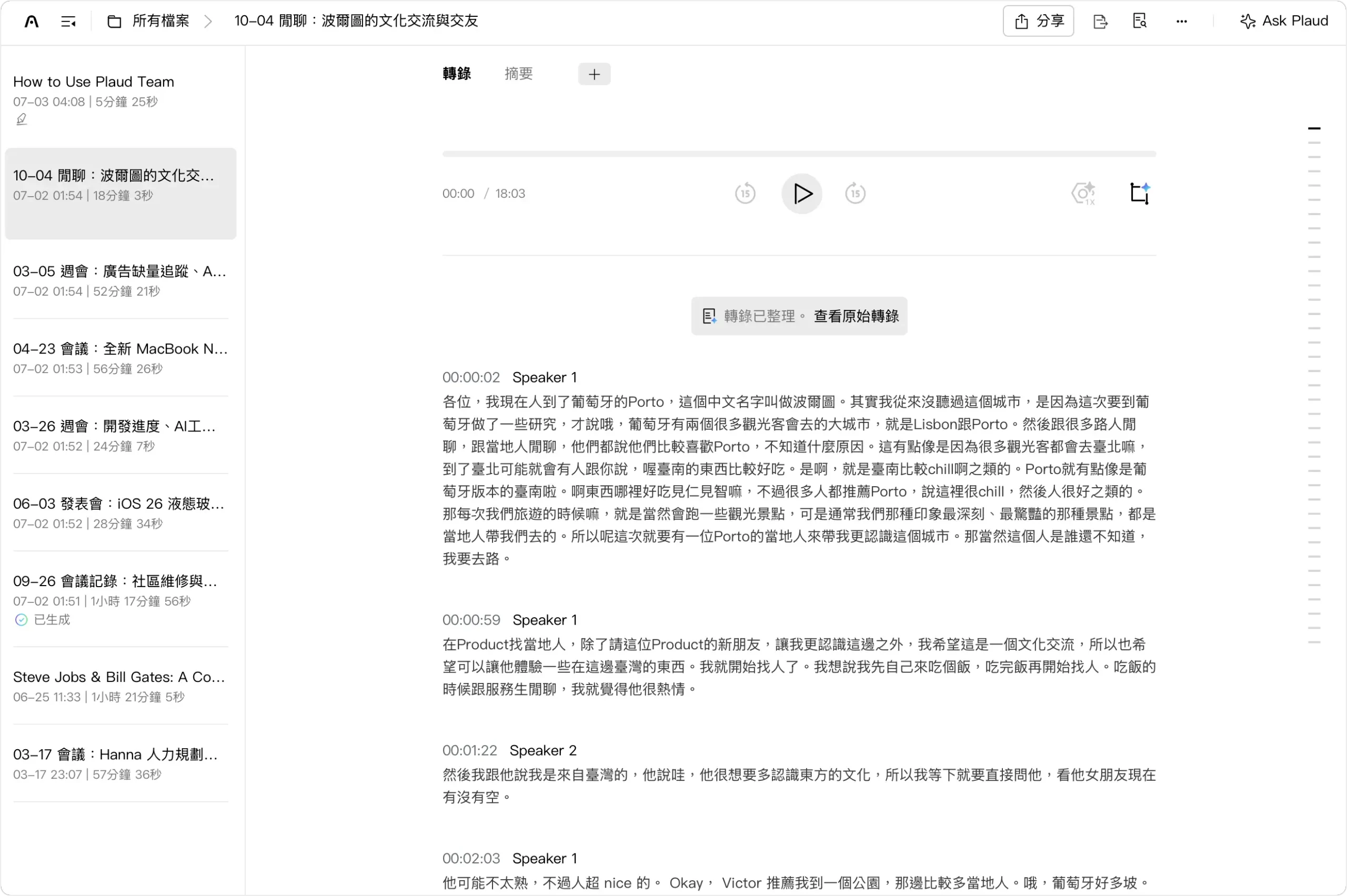1347x896 pixels.
Task: Click the share upload icon in 分享 button
Action: (x=1021, y=22)
